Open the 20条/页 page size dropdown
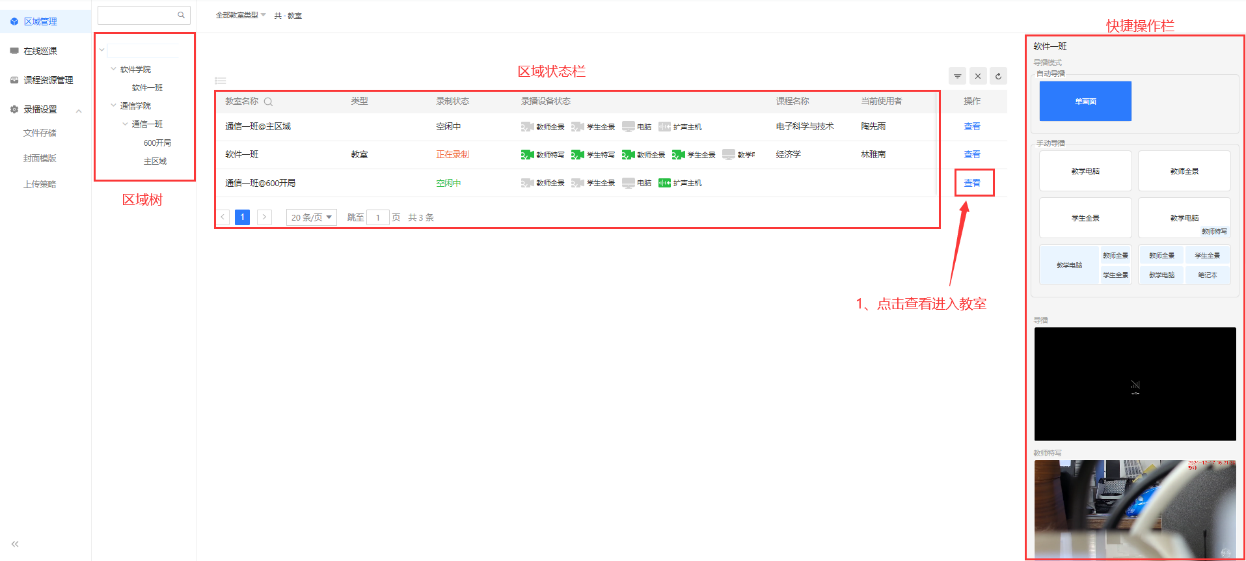1246x561 pixels. tap(312, 217)
